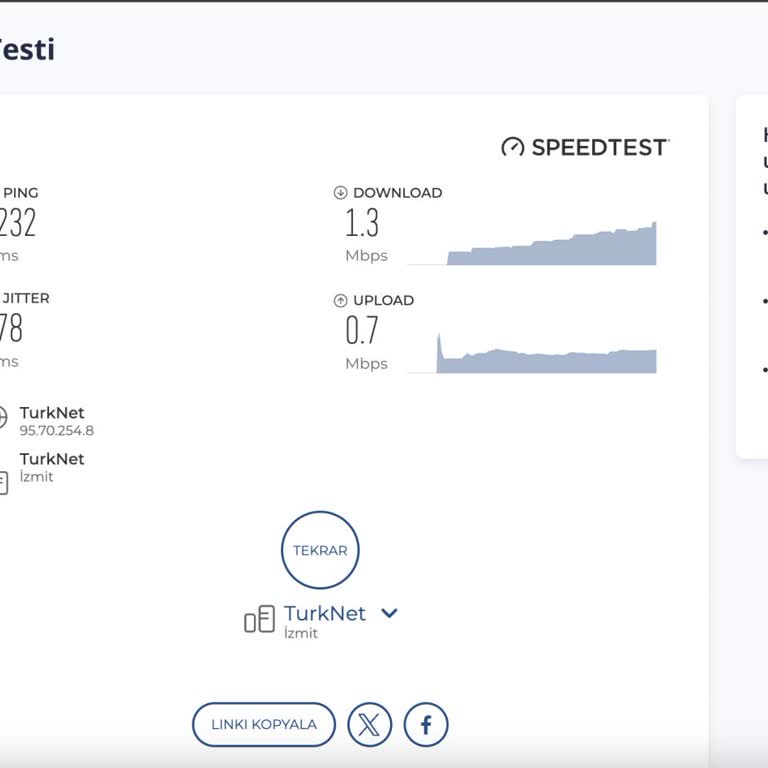Share result via X icon
This screenshot has height=768, width=768.
[x=369, y=724]
